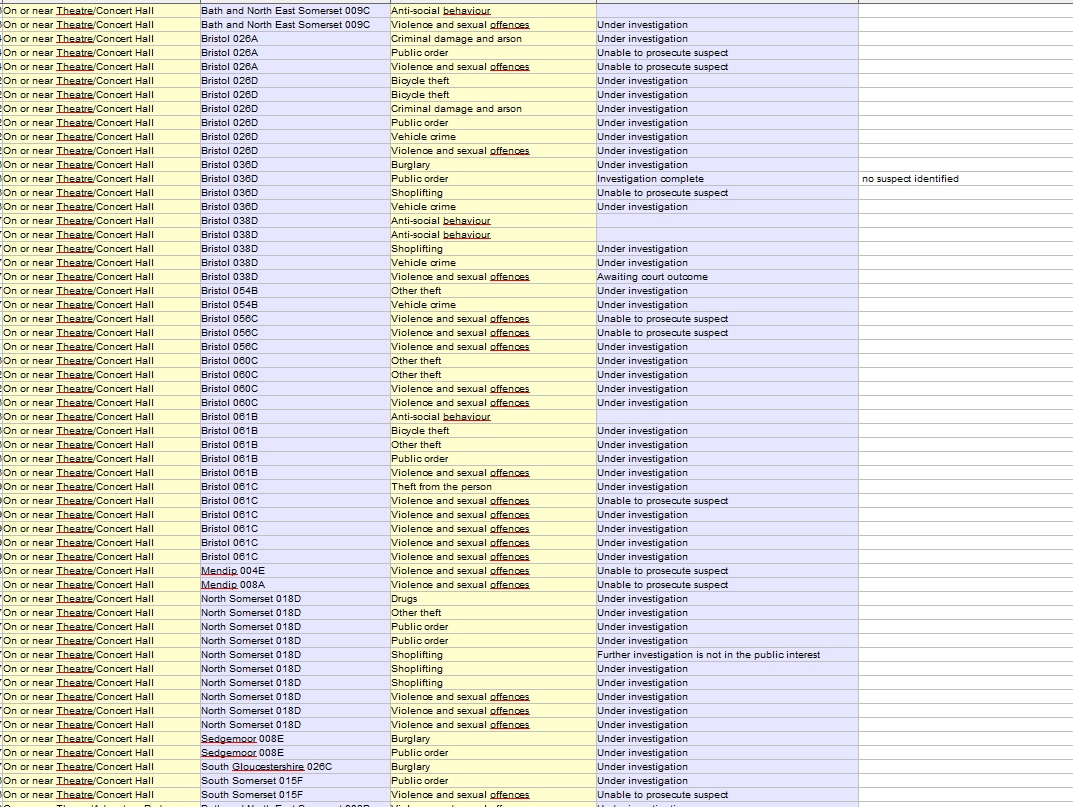Select the 'Drugs' crime type cell
Screen dimensions: 1073x807
[x=405, y=599]
